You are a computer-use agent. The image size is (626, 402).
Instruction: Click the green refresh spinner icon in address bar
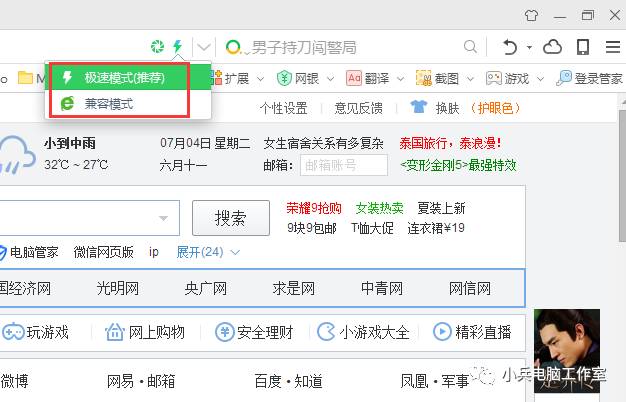(157, 47)
